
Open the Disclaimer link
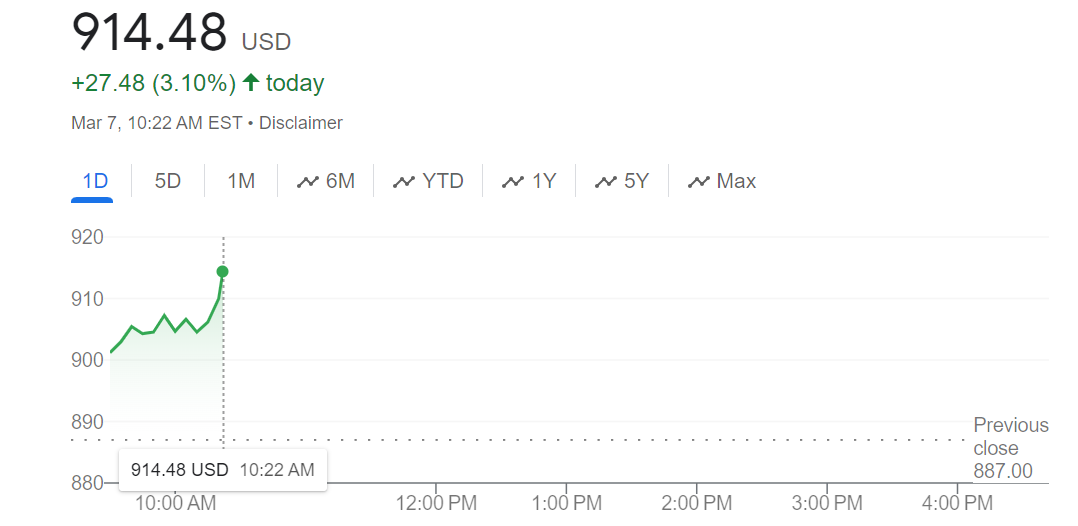pos(301,123)
